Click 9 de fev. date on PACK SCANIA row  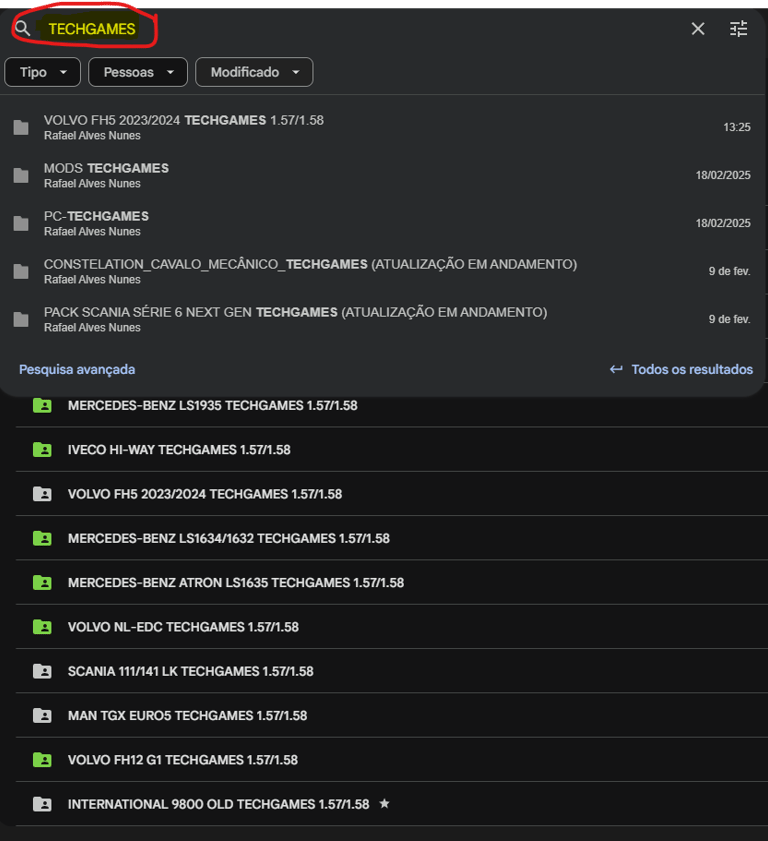pos(729,319)
